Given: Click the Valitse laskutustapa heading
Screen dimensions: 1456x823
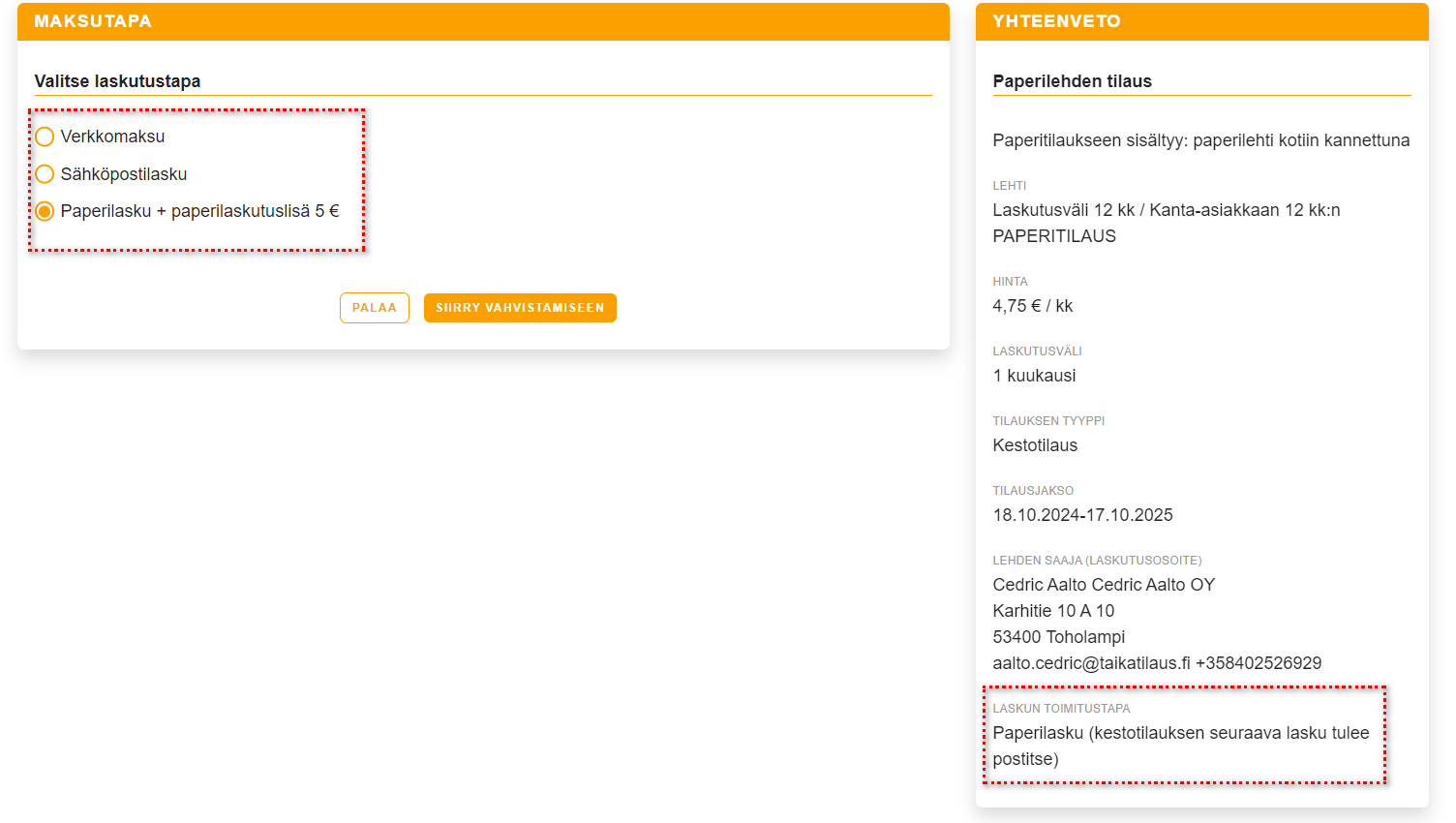Looking at the screenshot, I should tap(117, 81).
